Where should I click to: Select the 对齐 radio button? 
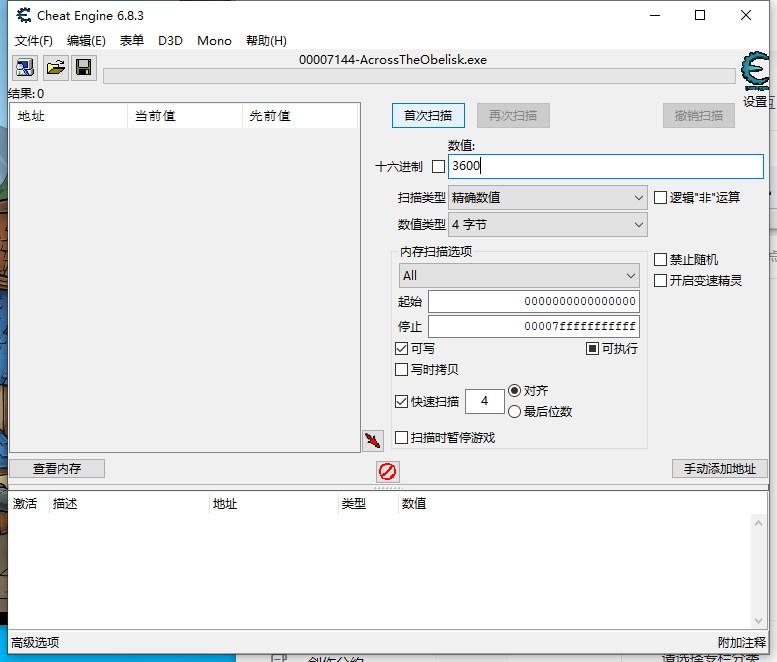pyautogui.click(x=514, y=390)
